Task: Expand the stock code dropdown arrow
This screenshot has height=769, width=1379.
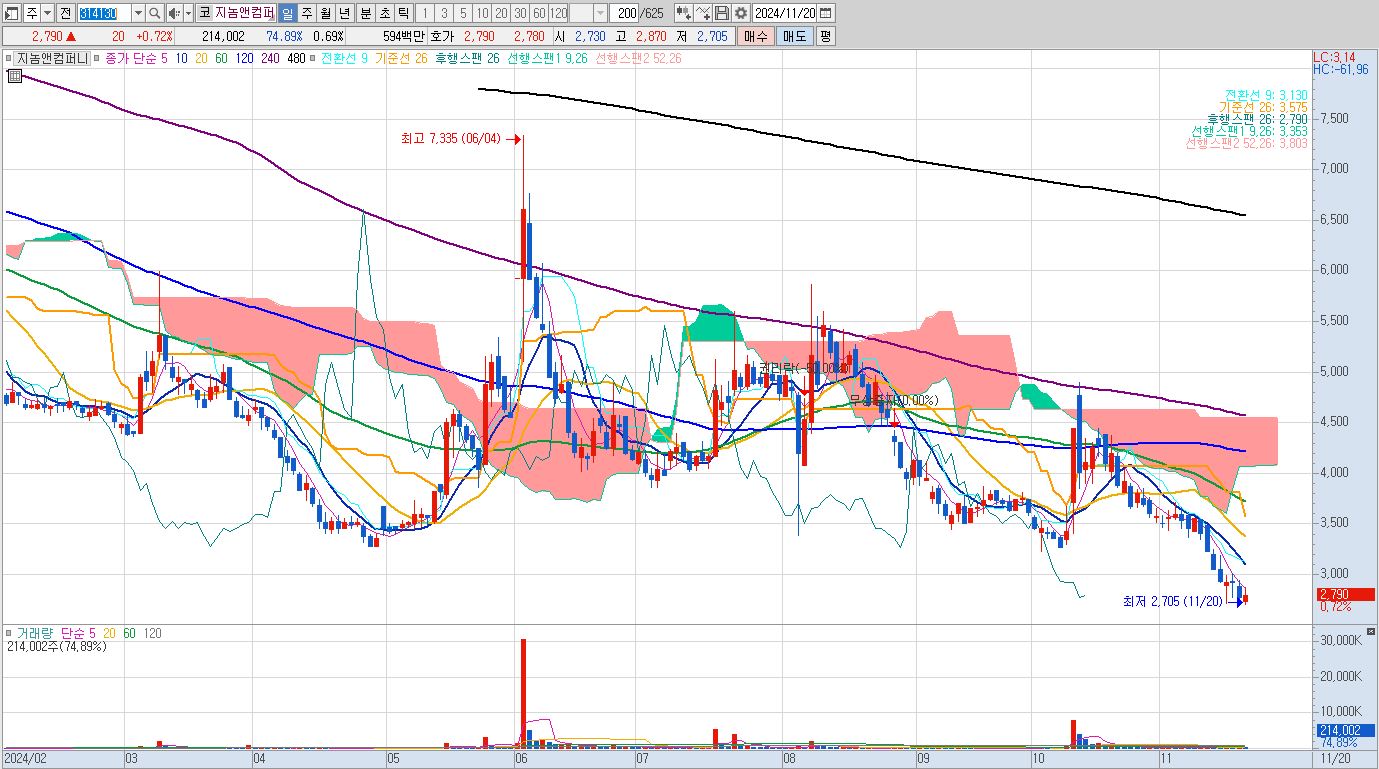Action: click(138, 13)
